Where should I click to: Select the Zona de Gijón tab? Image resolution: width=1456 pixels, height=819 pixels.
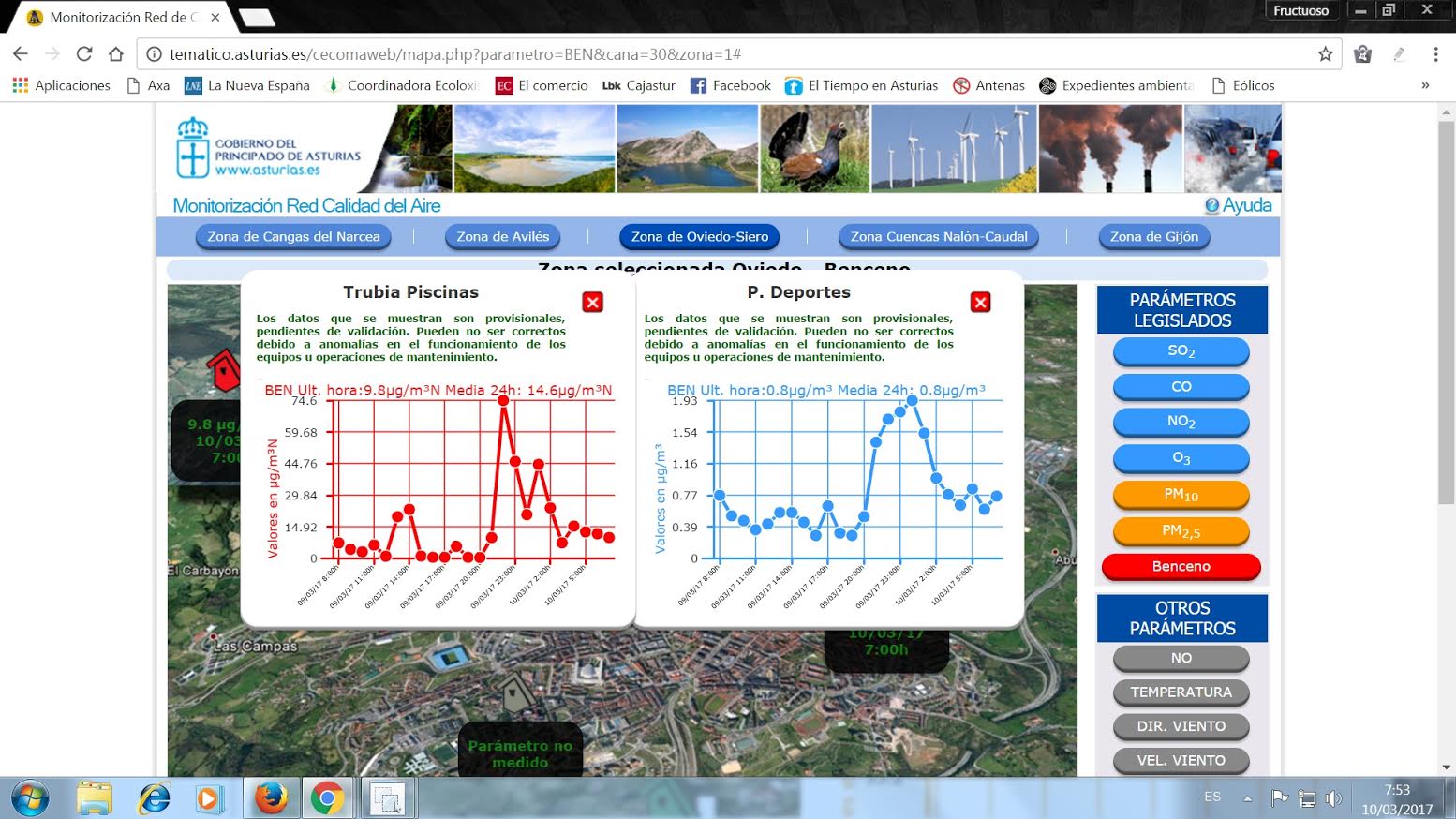[x=1153, y=237]
